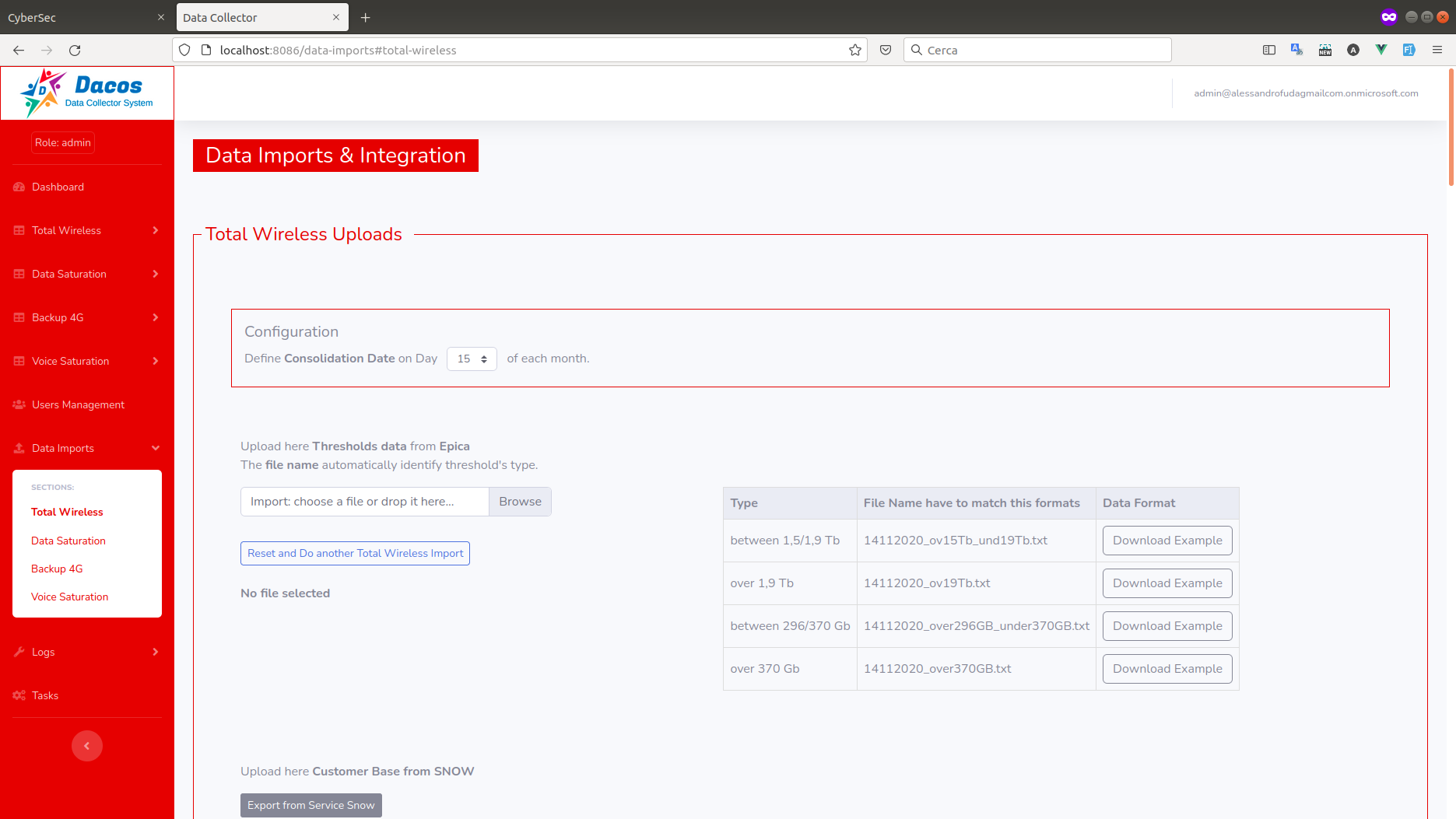
Task: Click the Pocket save icon
Action: [886, 50]
